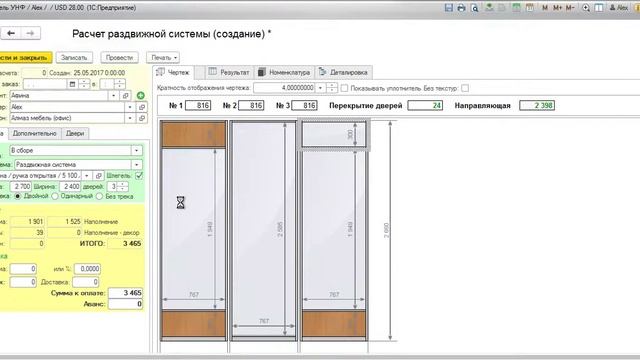Viewport: 640px width, 360px height.
Task: Toggle the split-panel layout icon
Action: pyautogui.click(x=599, y=7)
